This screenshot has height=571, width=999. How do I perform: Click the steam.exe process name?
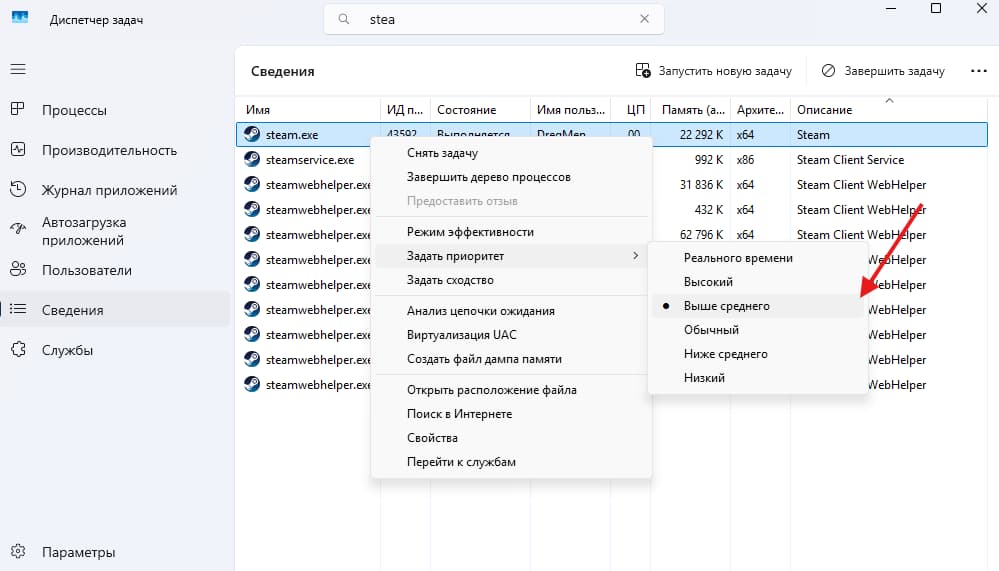[292, 134]
